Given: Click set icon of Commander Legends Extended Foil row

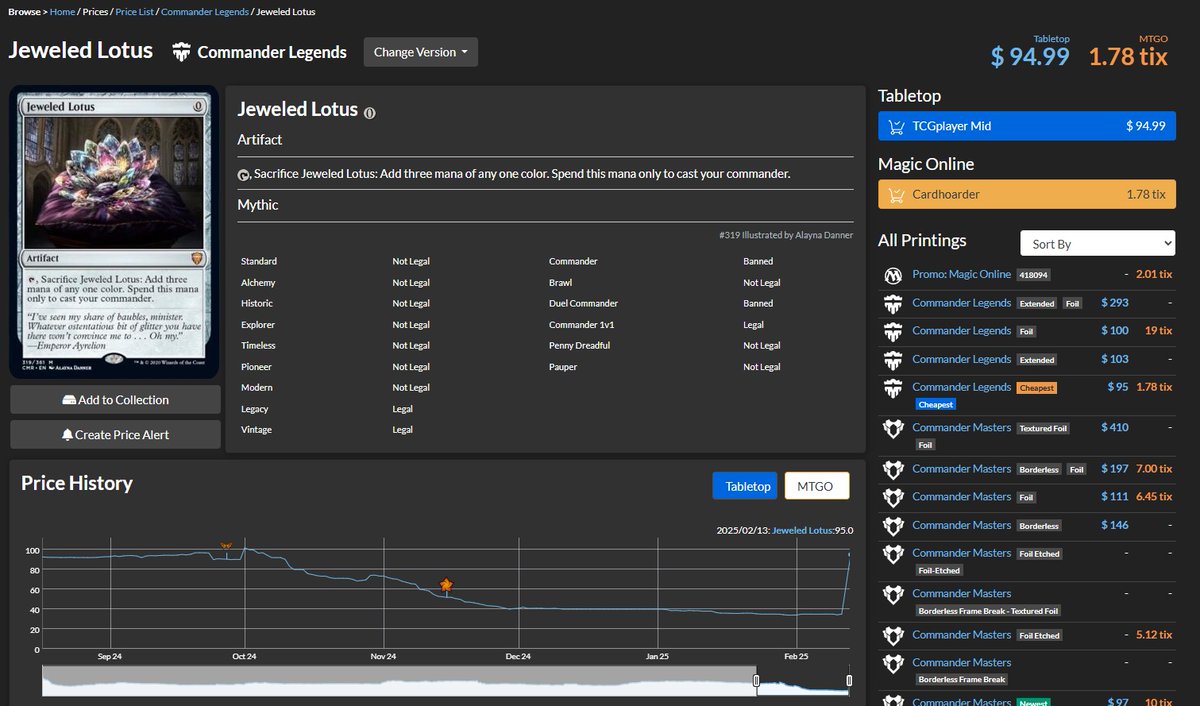Looking at the screenshot, I should 894,303.
